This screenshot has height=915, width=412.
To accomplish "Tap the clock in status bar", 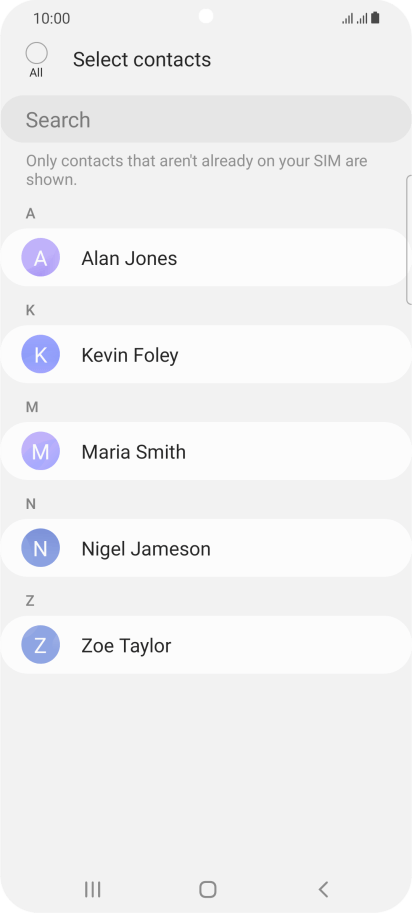I will 51,18.
